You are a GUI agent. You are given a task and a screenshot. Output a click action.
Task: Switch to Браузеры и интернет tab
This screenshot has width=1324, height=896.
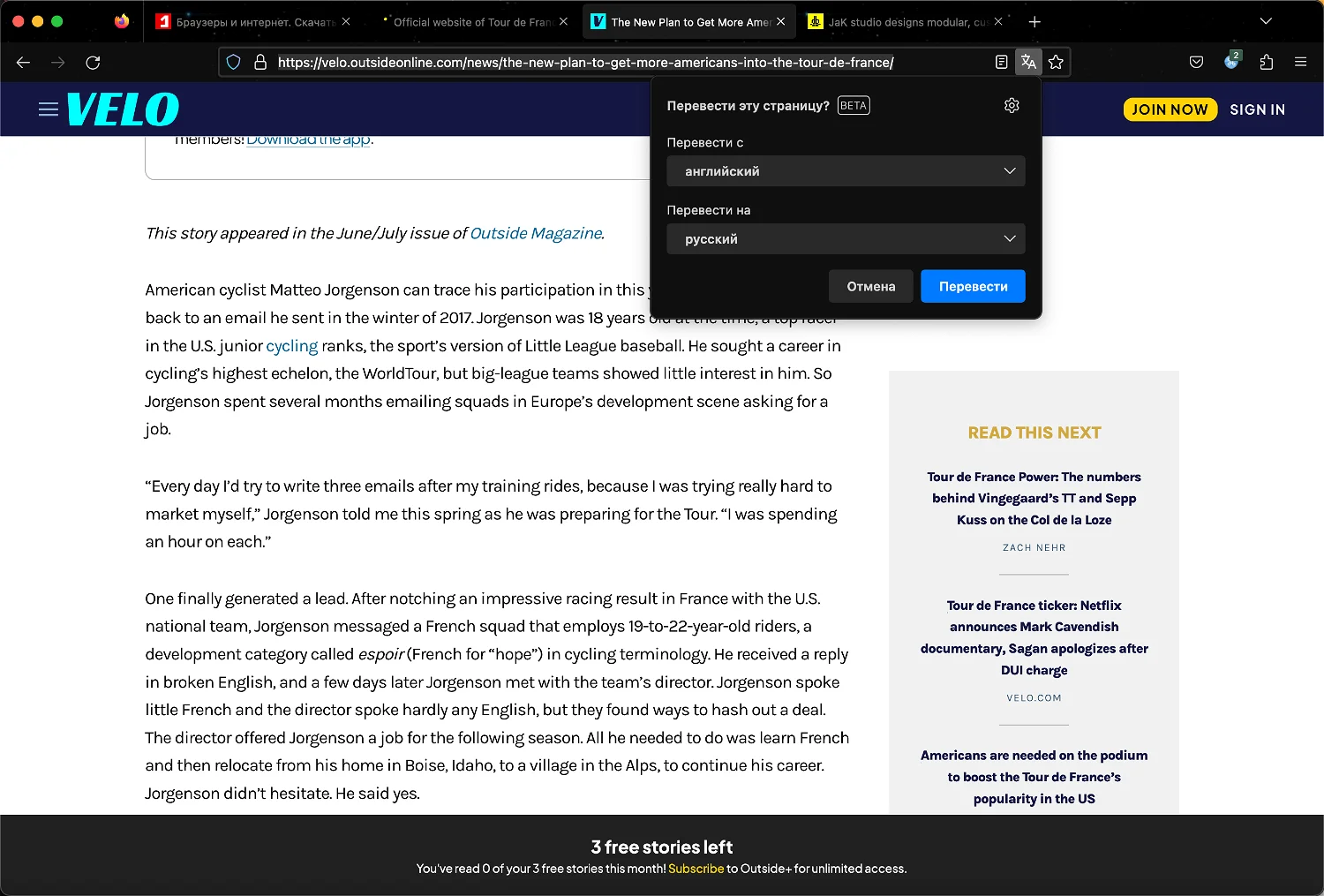254,22
